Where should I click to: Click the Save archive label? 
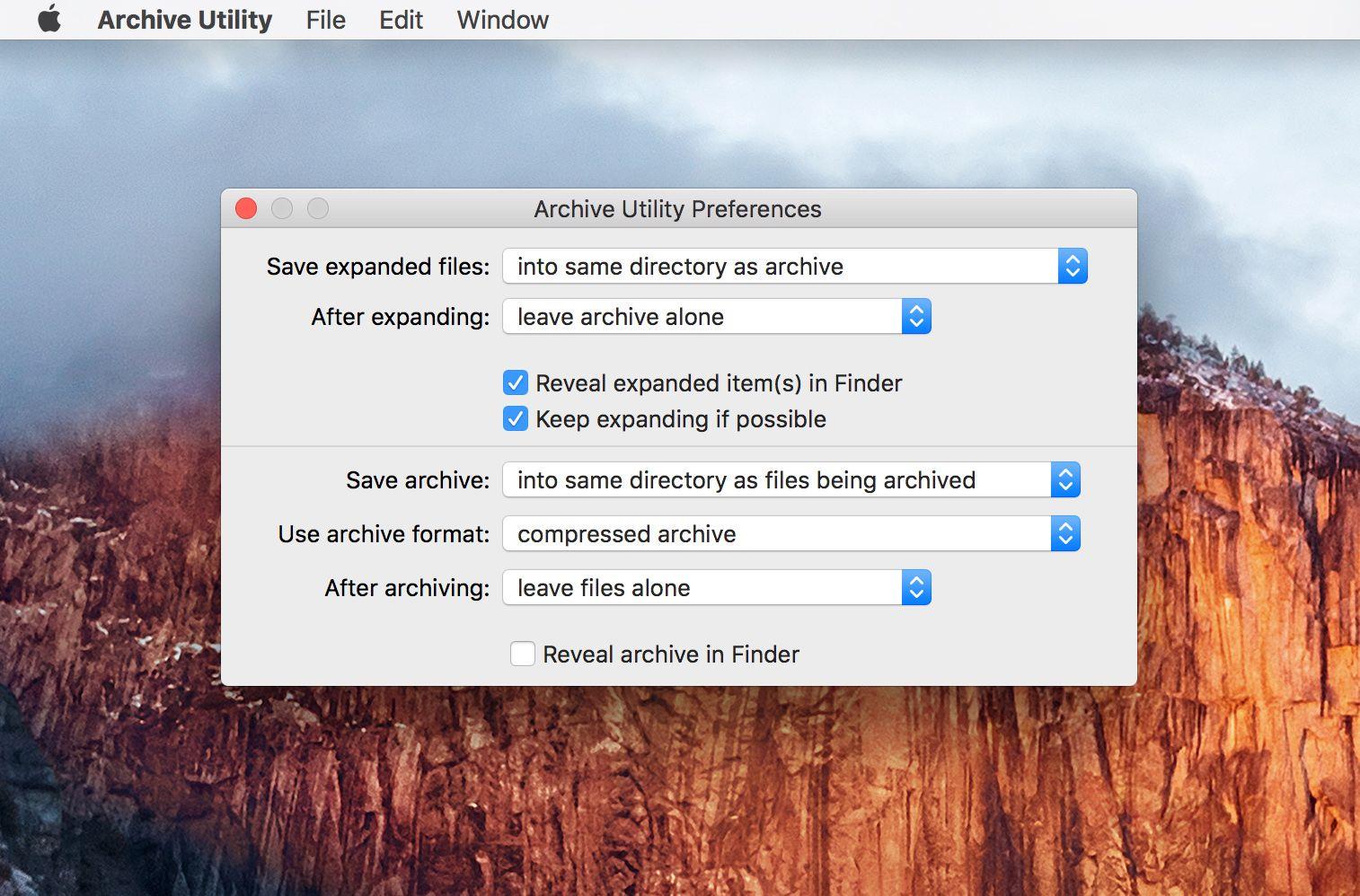pos(418,480)
